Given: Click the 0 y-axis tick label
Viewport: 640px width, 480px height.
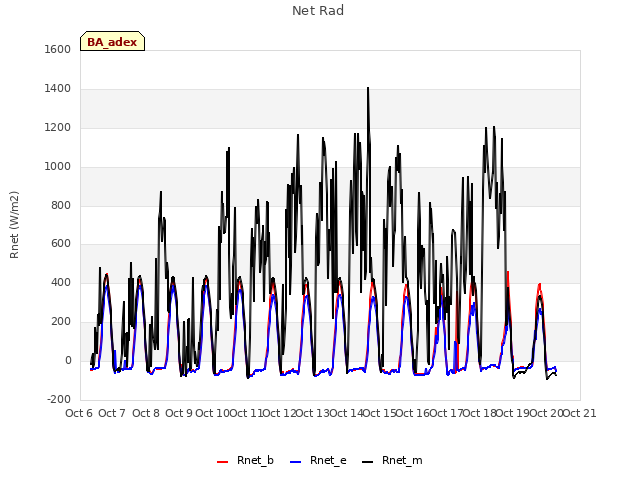Looking at the screenshot, I should (68, 361).
